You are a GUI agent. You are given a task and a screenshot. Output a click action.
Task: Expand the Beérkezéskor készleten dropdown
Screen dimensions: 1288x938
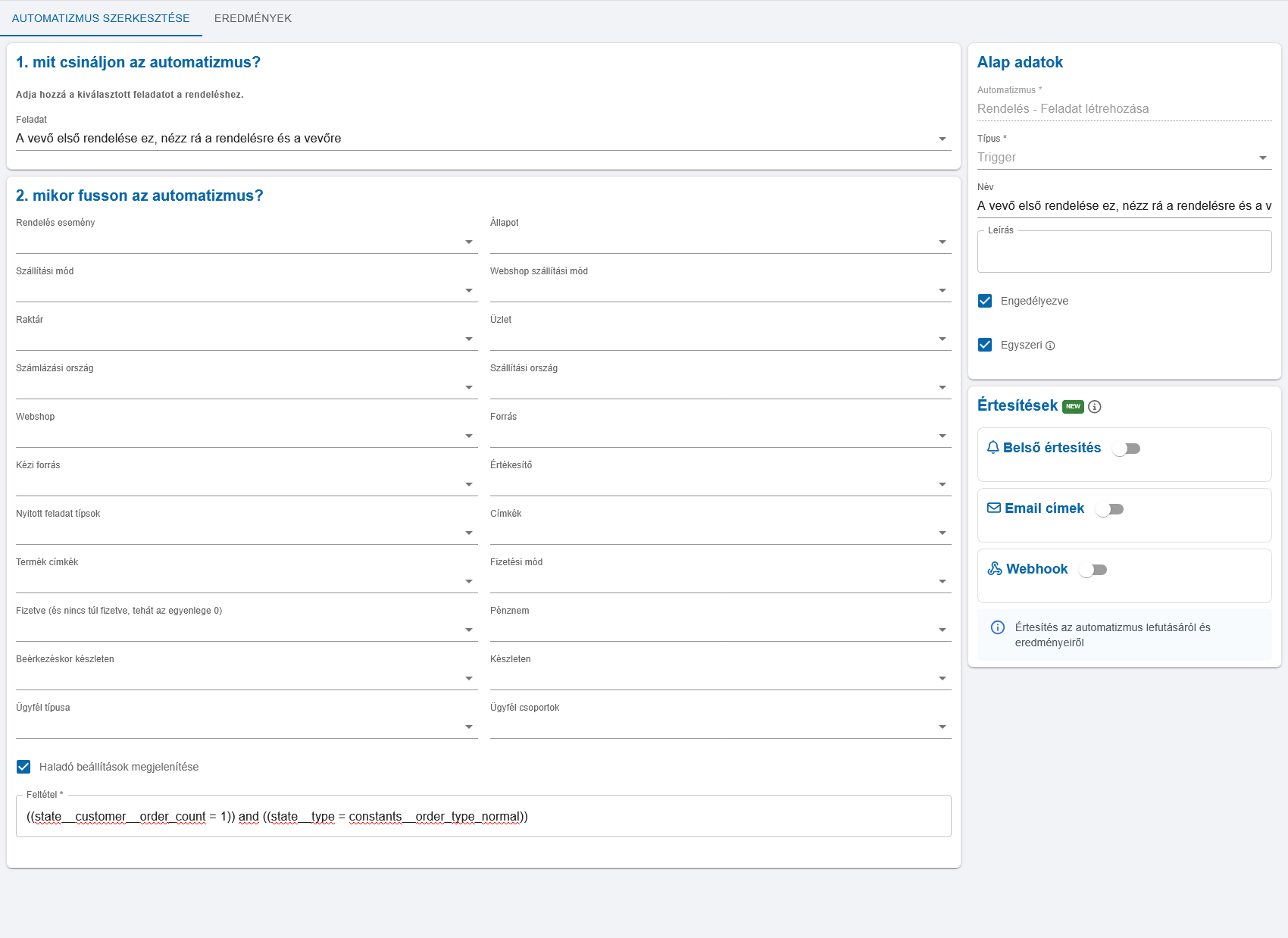coord(247,678)
